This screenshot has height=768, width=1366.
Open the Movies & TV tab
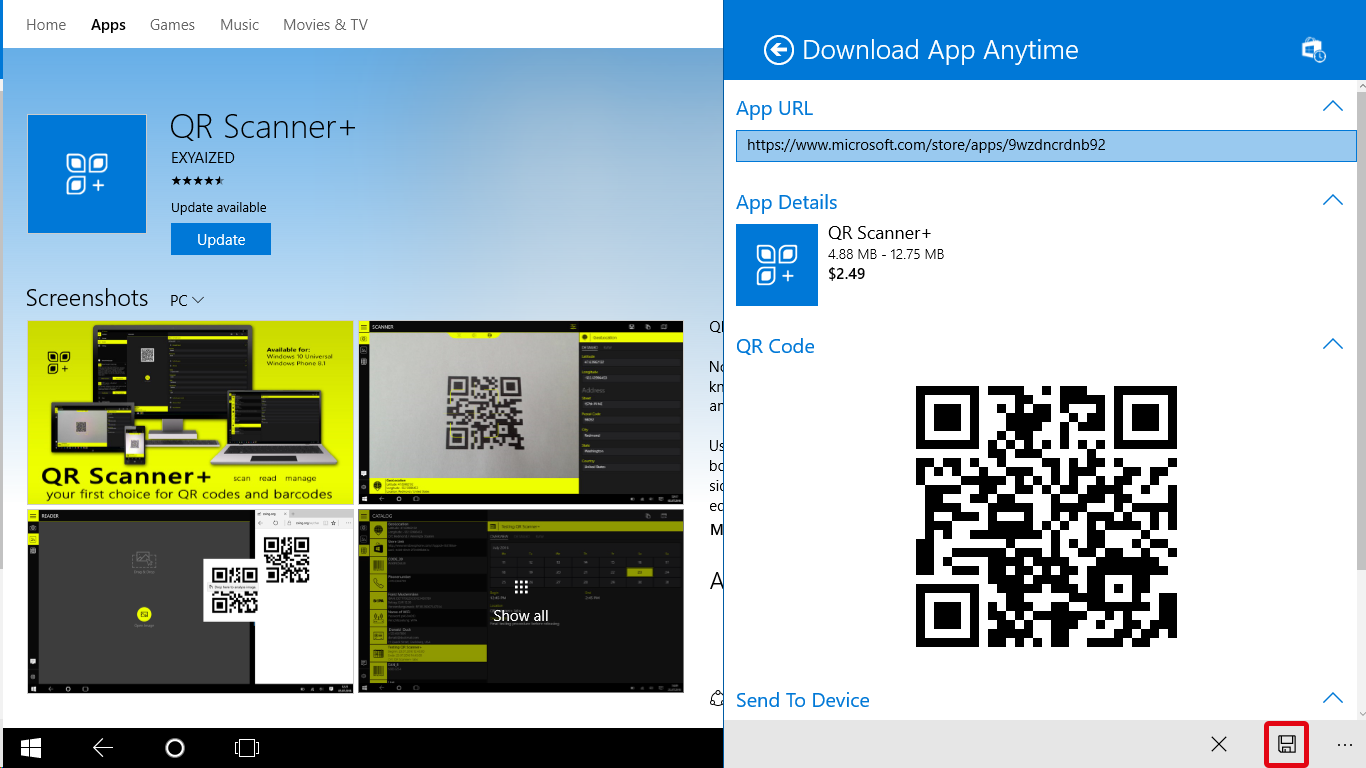click(325, 25)
